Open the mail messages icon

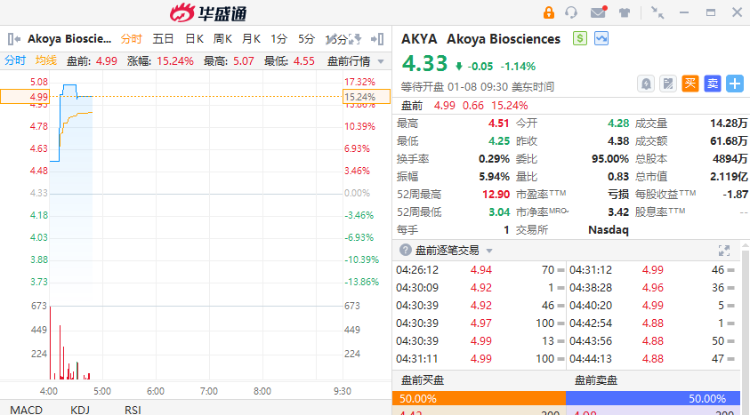tap(598, 13)
